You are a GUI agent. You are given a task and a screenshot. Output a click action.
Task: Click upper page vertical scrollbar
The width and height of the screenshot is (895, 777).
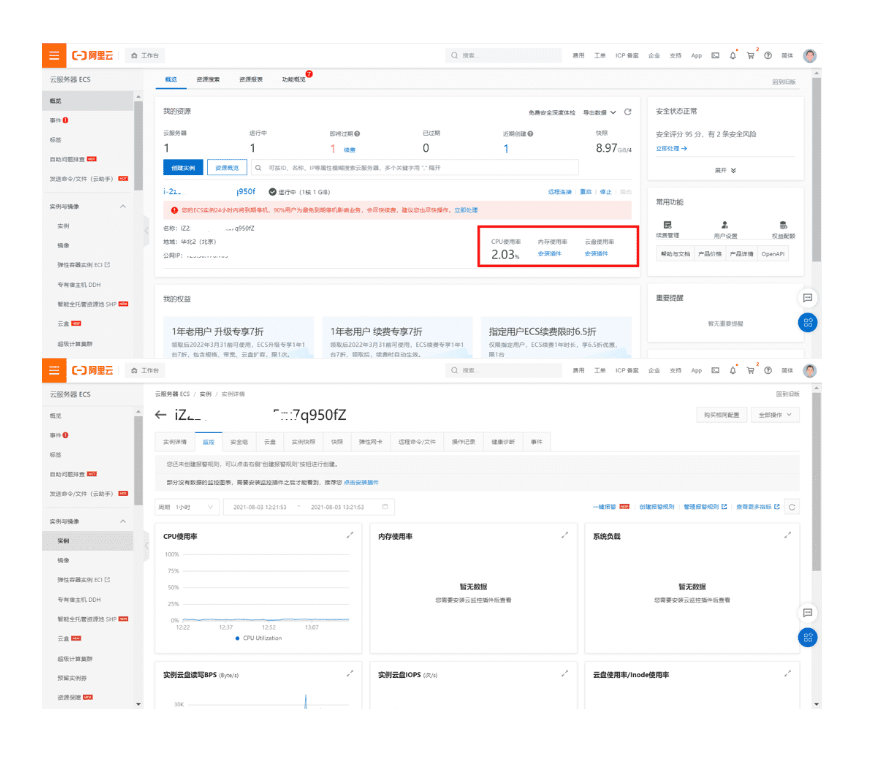[x=816, y=170]
